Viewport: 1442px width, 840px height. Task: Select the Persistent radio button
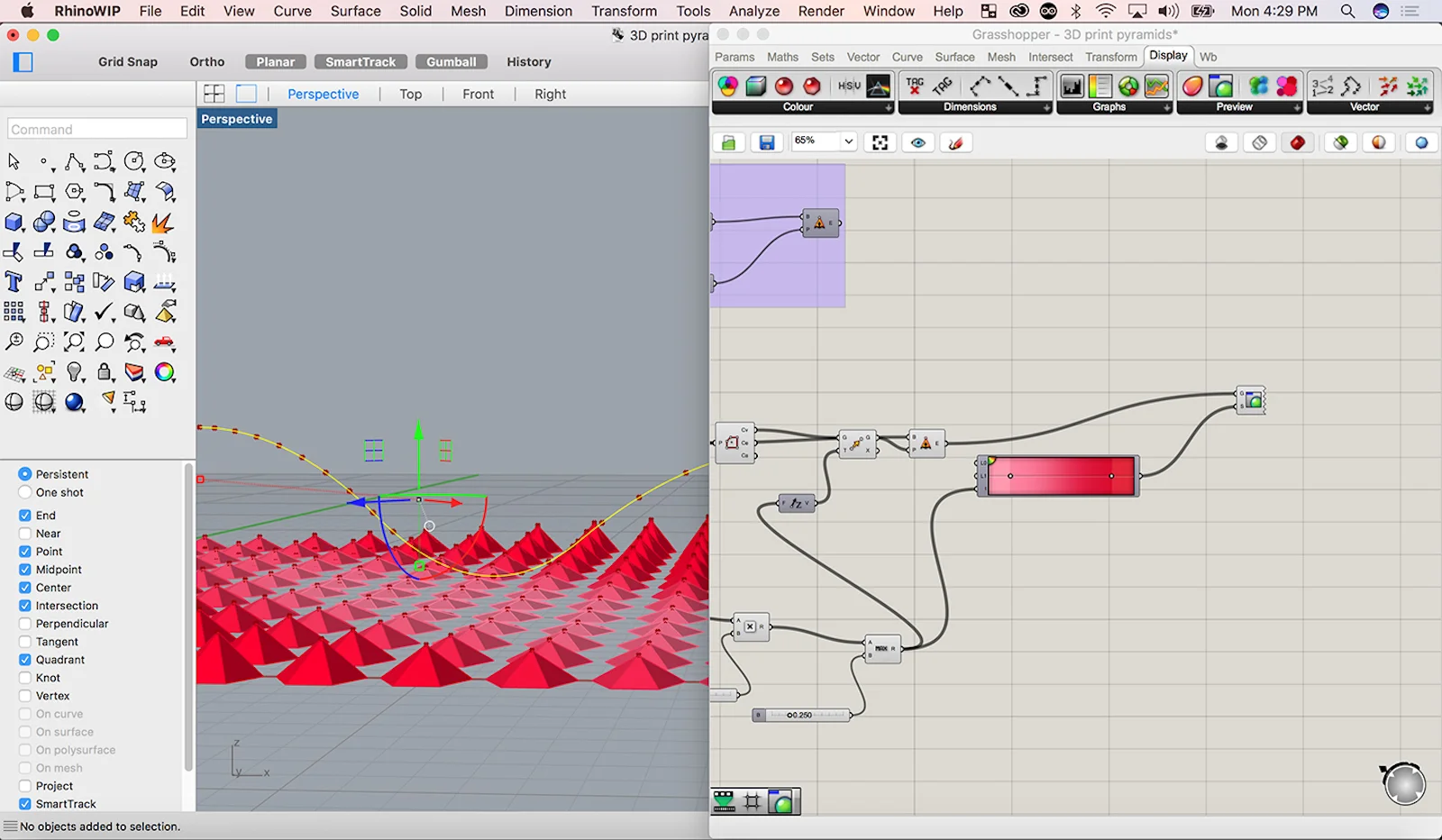(x=25, y=474)
